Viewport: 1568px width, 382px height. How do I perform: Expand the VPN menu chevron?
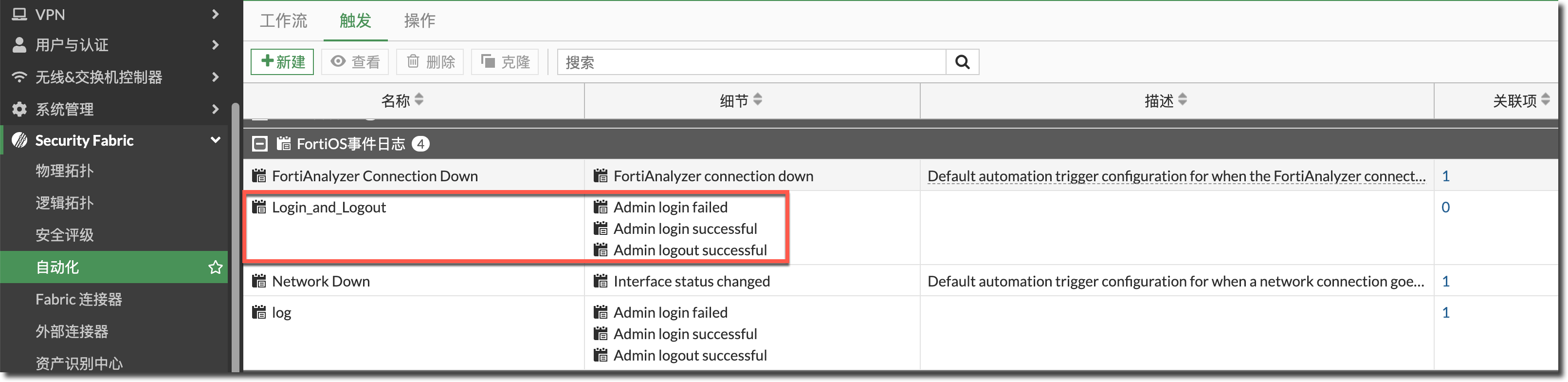tap(215, 14)
